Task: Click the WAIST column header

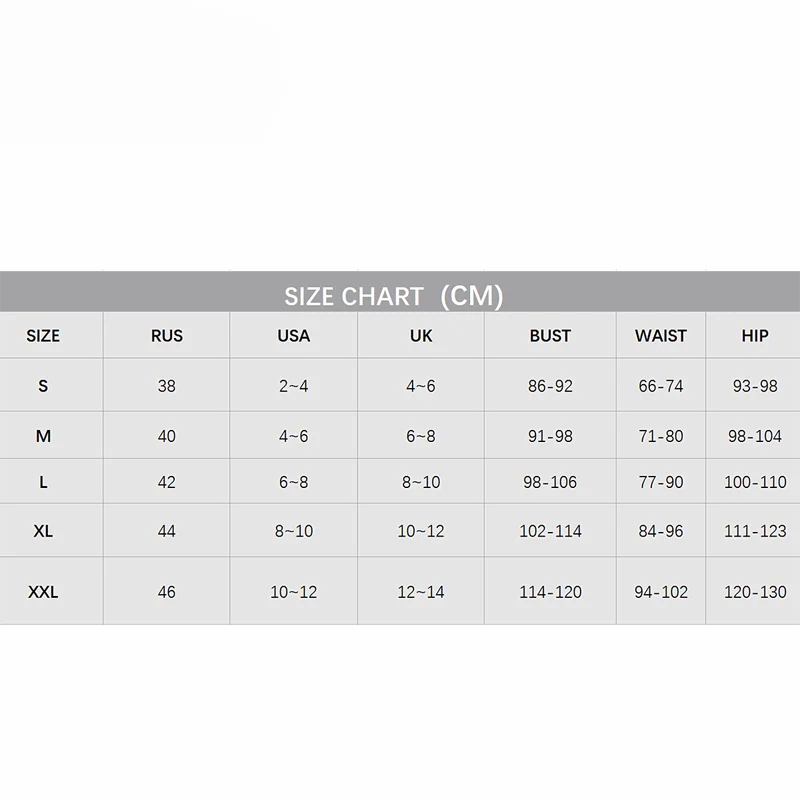Action: tap(661, 336)
